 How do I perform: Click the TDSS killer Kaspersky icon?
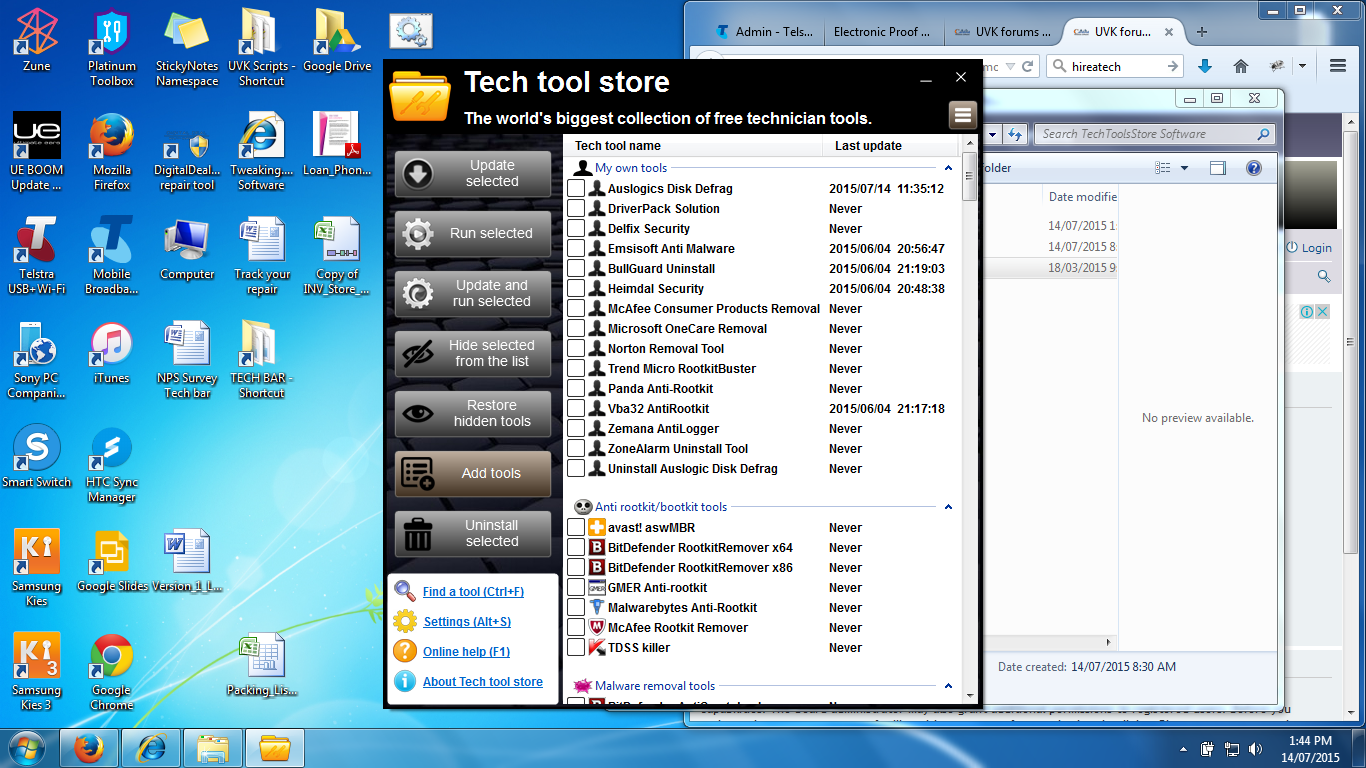pos(597,647)
